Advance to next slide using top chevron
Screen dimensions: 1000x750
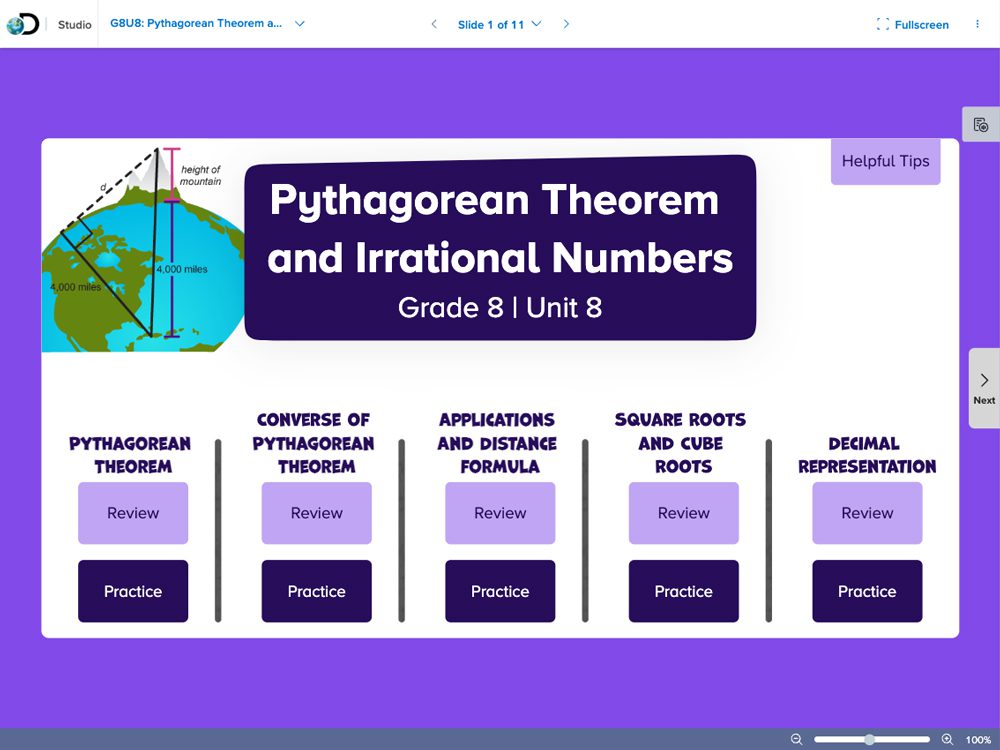pos(566,24)
